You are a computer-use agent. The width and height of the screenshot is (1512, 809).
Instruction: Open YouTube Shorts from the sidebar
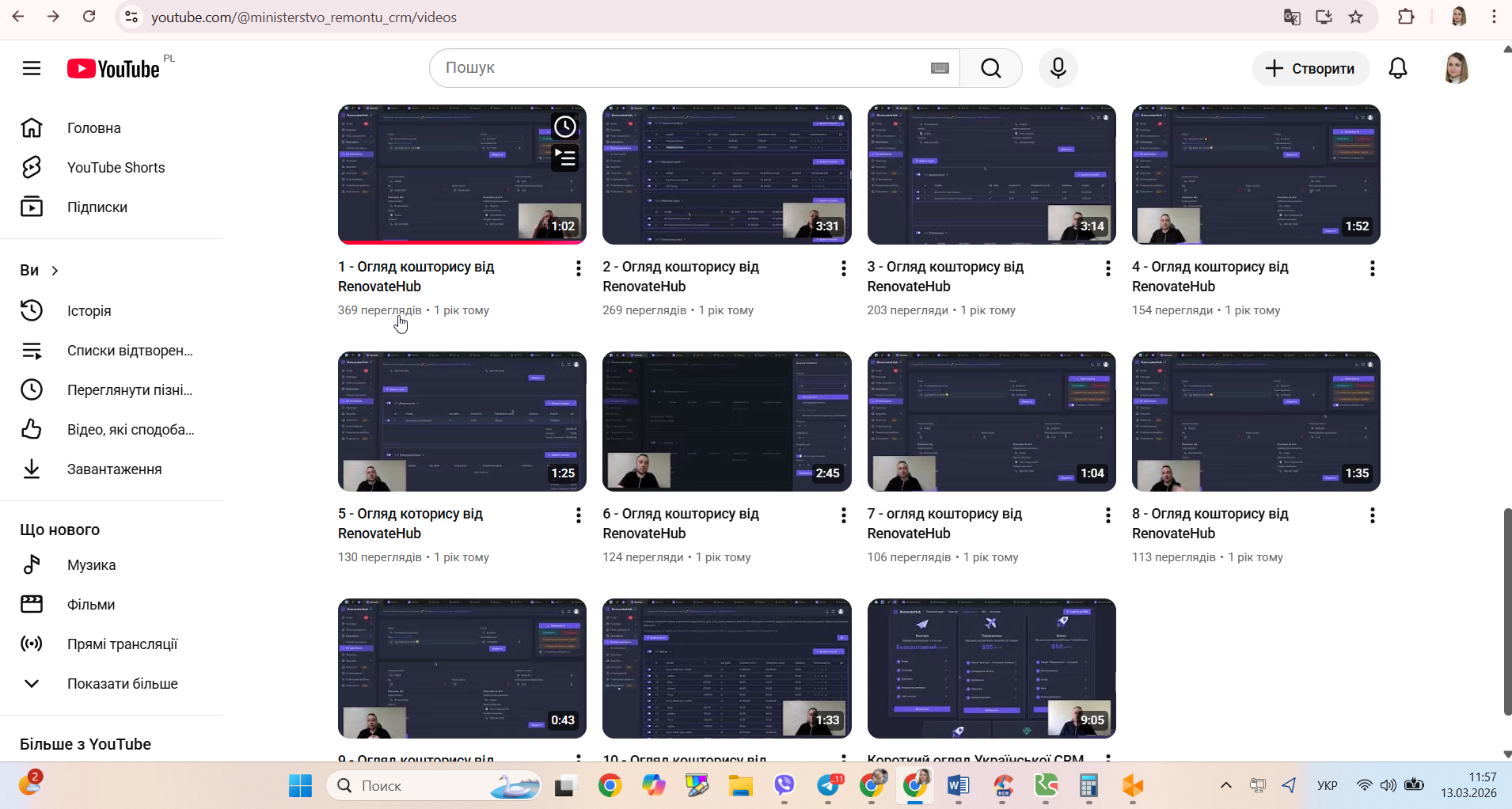click(112, 168)
